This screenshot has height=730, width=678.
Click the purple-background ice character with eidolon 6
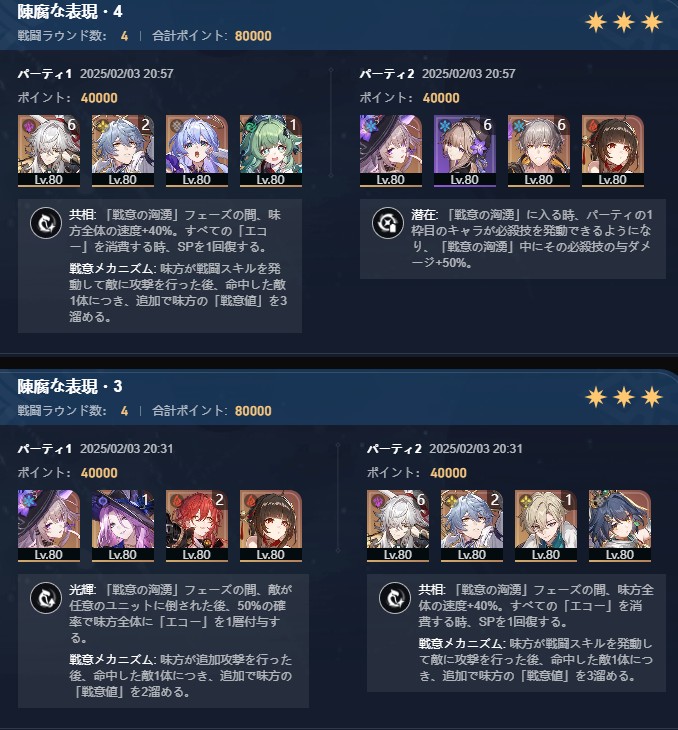(x=465, y=151)
